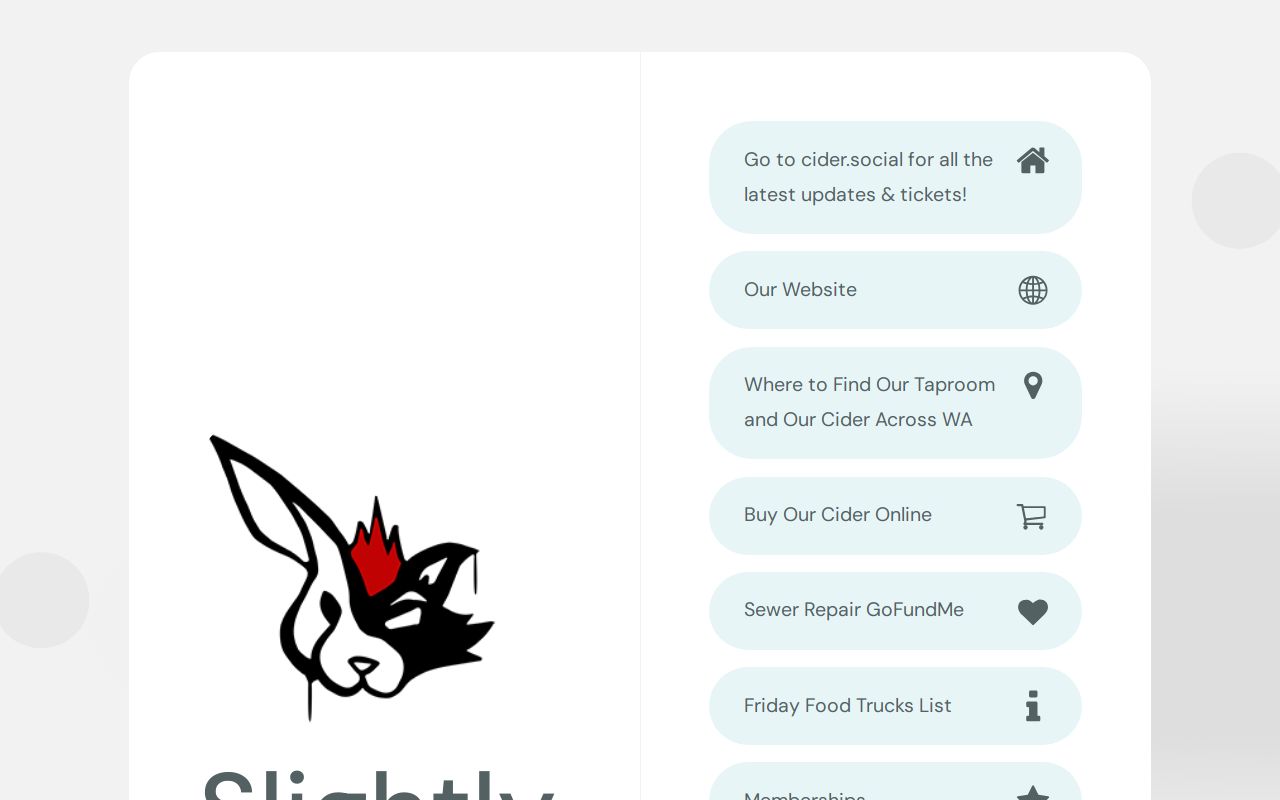Click the large Slightly heading text
The height and width of the screenshot is (800, 1280).
379,786
